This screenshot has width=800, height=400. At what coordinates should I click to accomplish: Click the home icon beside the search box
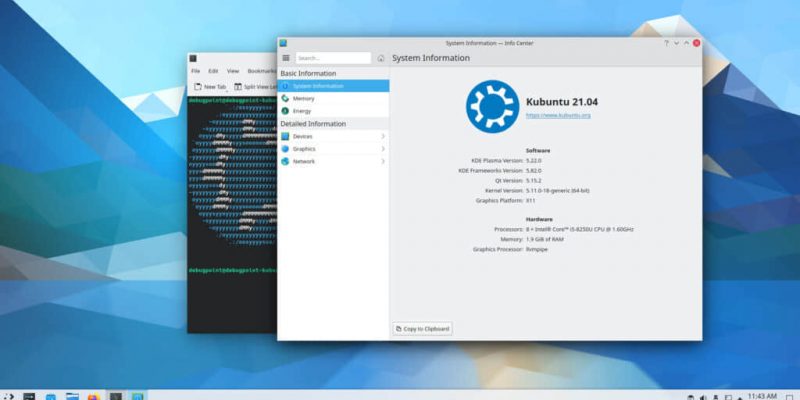coord(381,58)
